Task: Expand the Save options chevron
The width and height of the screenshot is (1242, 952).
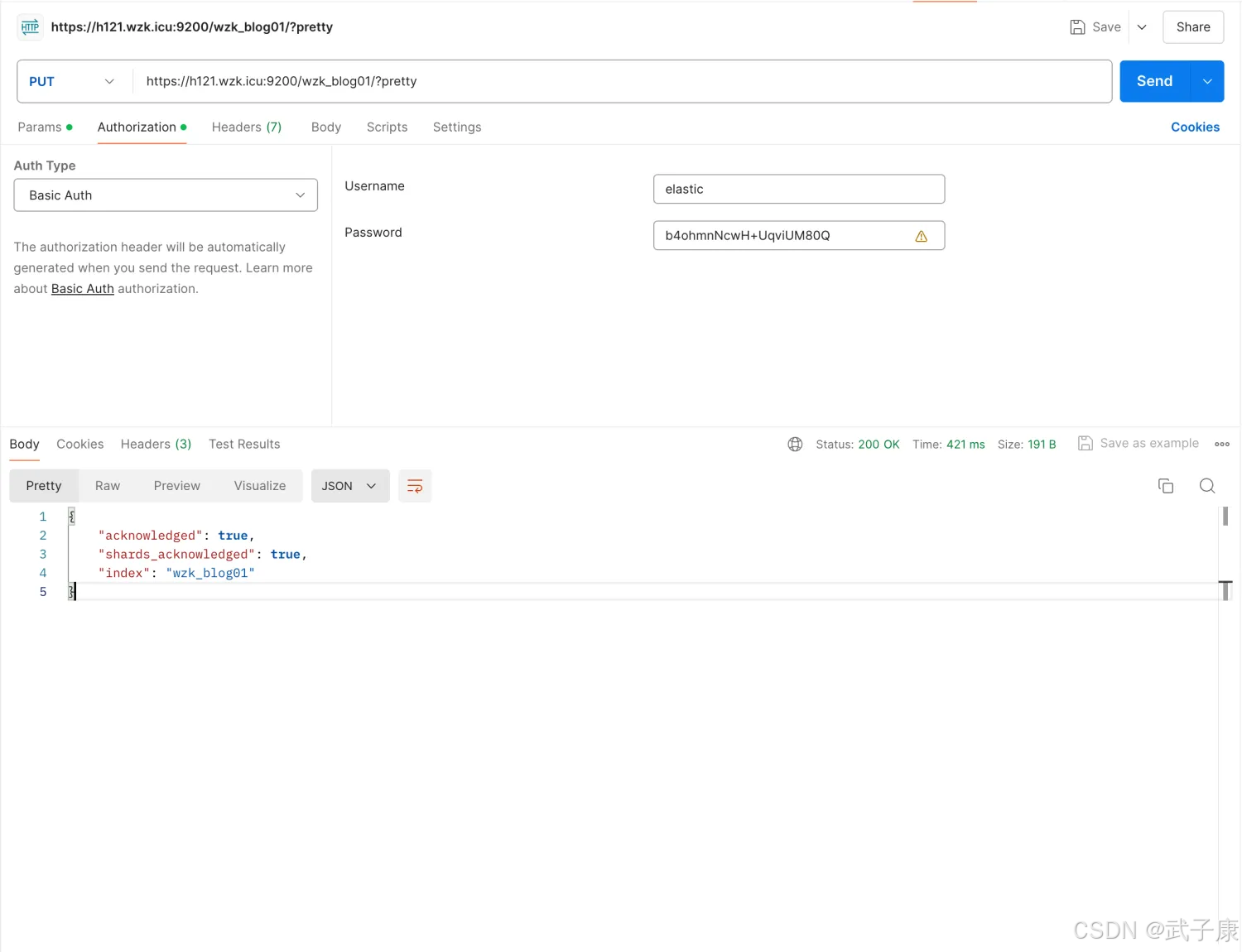Action: tap(1142, 27)
